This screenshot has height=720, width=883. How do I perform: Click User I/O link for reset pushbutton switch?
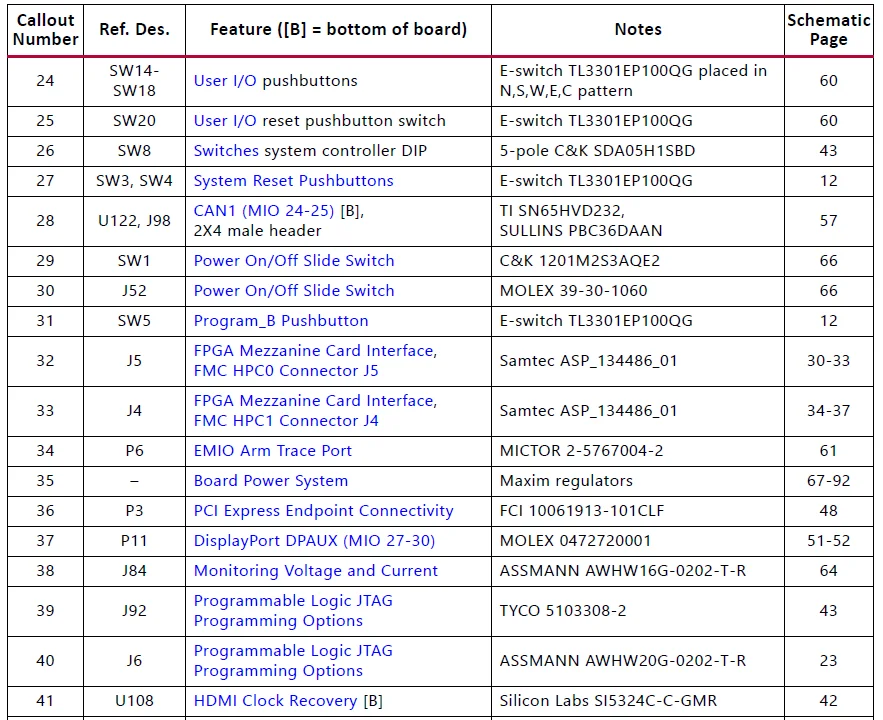(225, 121)
